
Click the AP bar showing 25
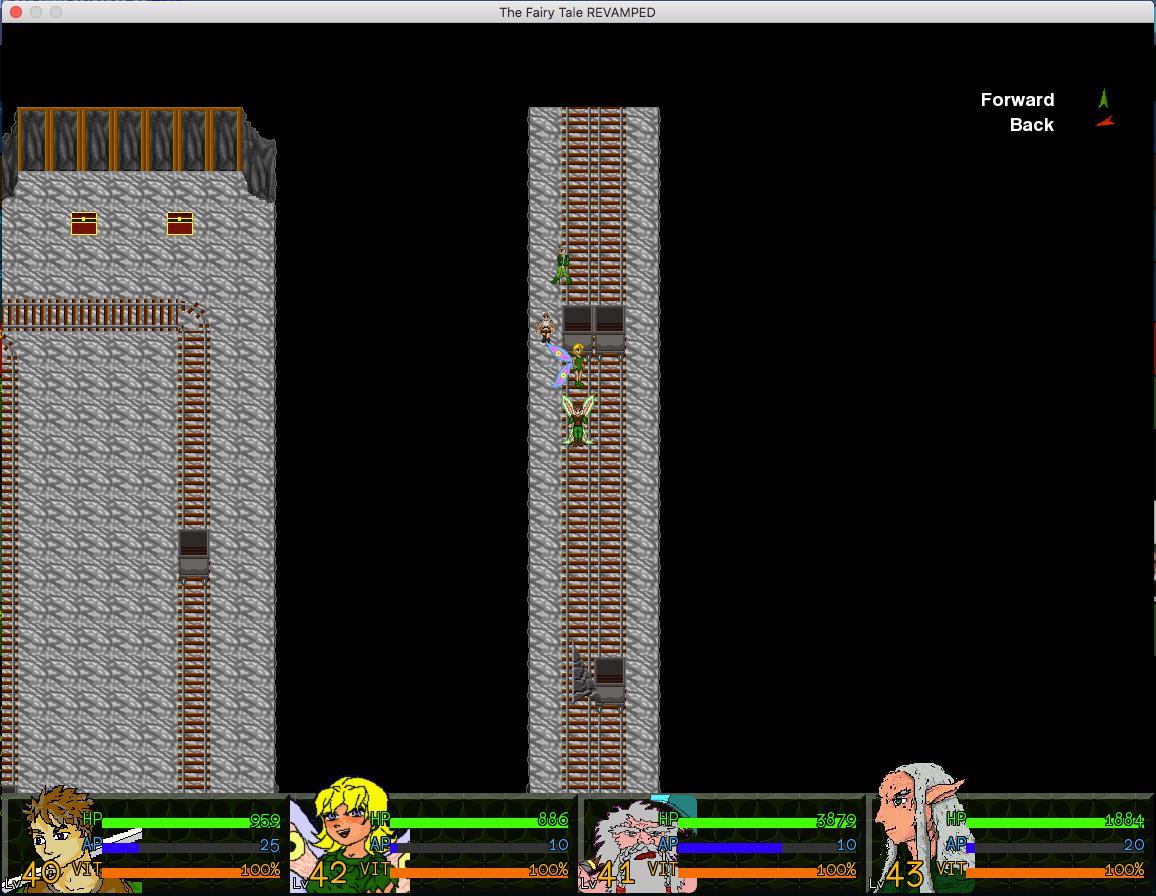click(x=192, y=846)
